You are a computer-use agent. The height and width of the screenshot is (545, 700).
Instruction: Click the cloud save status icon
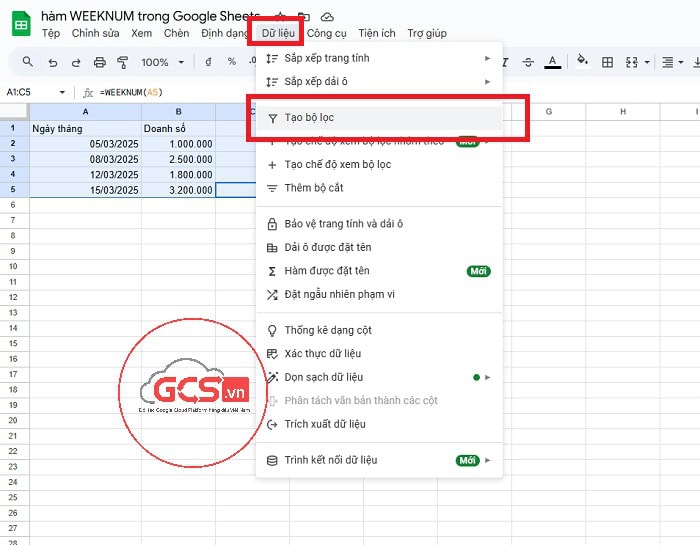tap(327, 17)
